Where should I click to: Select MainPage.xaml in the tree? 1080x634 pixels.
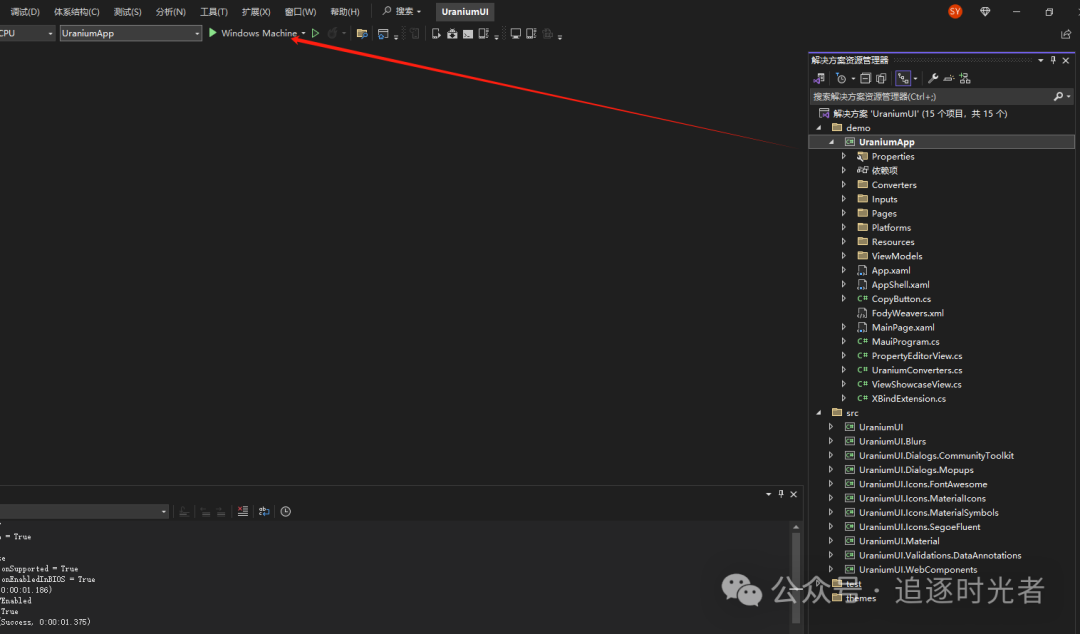[903, 327]
